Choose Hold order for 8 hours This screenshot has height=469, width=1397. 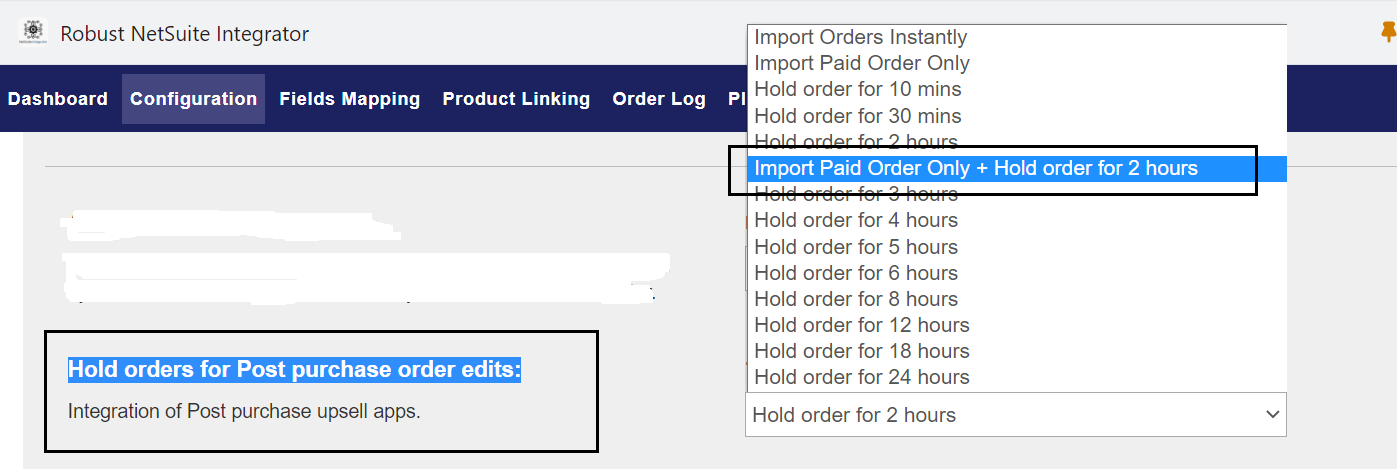tap(855, 299)
